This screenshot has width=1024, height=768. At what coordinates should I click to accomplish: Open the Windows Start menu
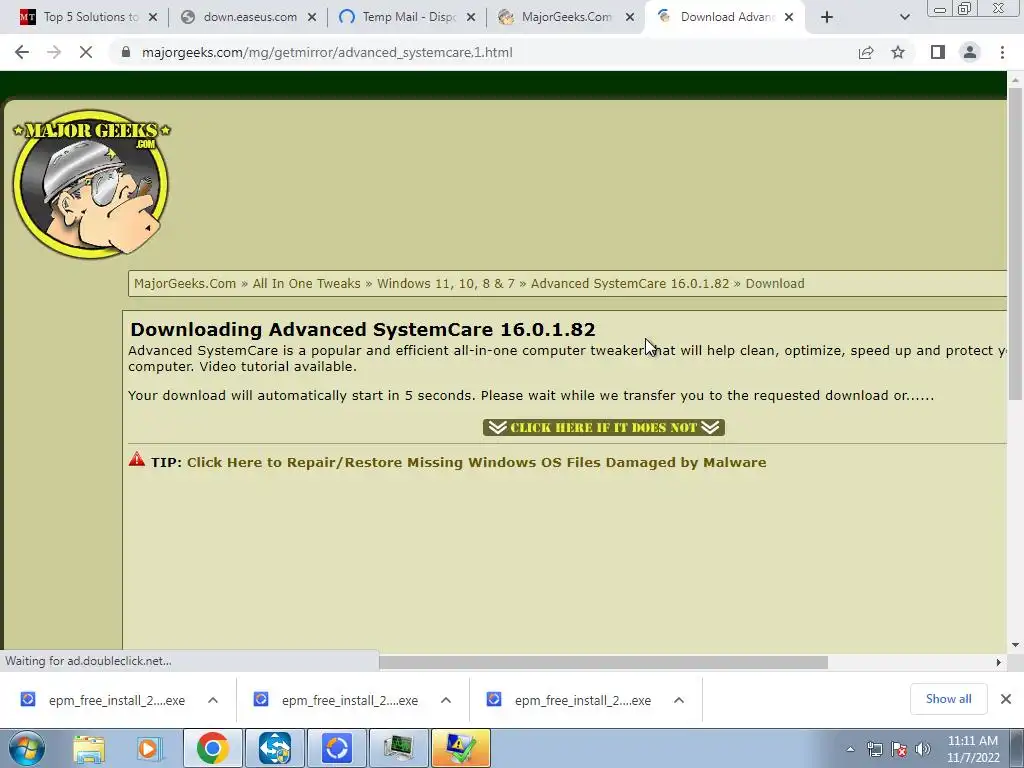click(27, 748)
